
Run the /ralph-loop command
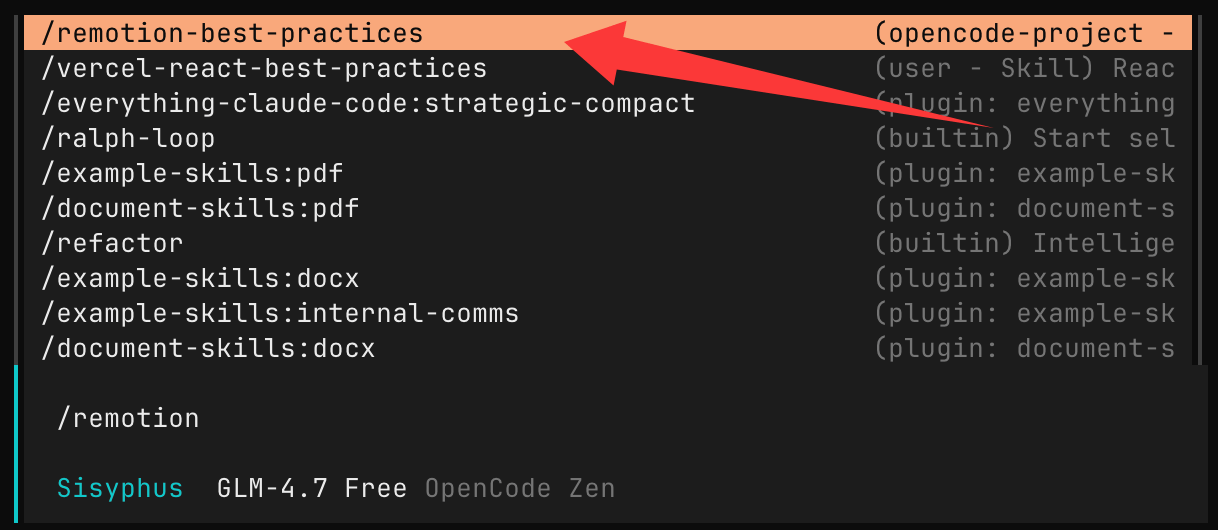pos(128,139)
